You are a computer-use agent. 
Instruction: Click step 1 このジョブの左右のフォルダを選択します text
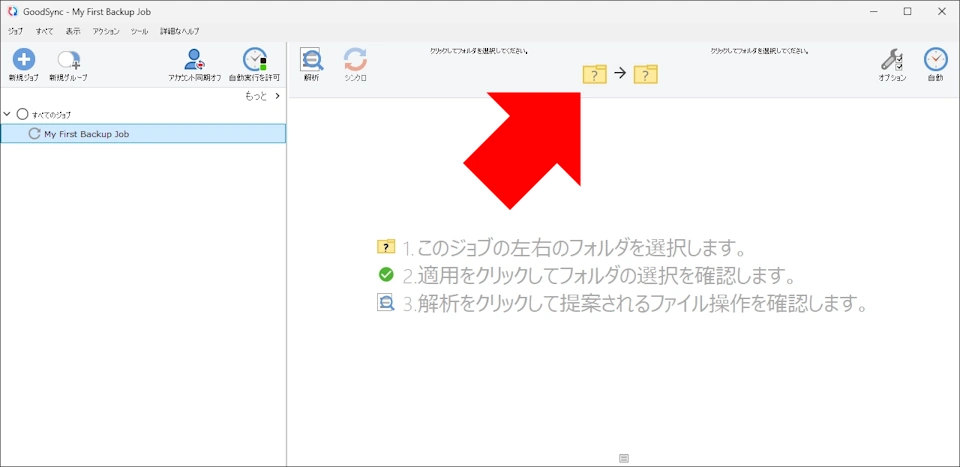tap(574, 248)
